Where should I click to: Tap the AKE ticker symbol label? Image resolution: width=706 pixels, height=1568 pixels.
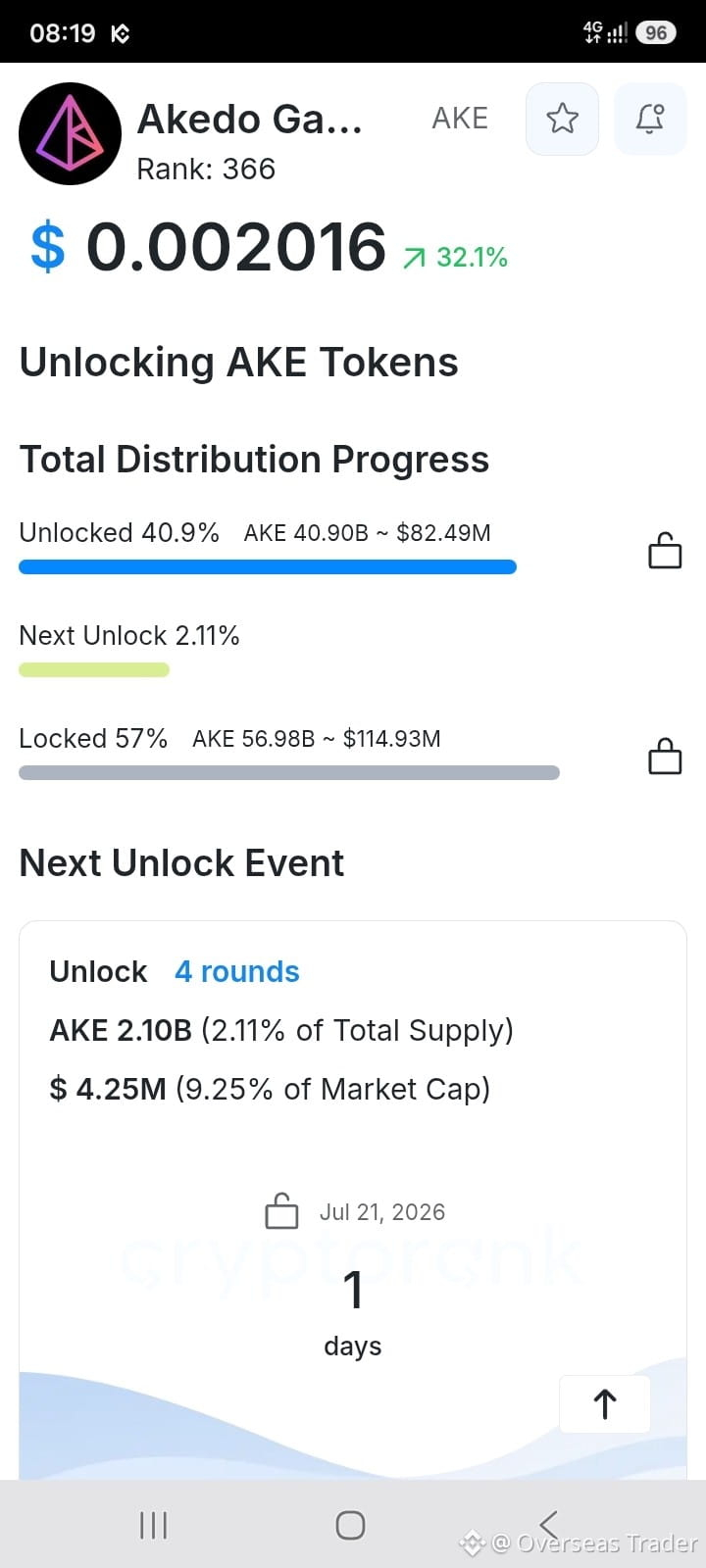tap(460, 119)
